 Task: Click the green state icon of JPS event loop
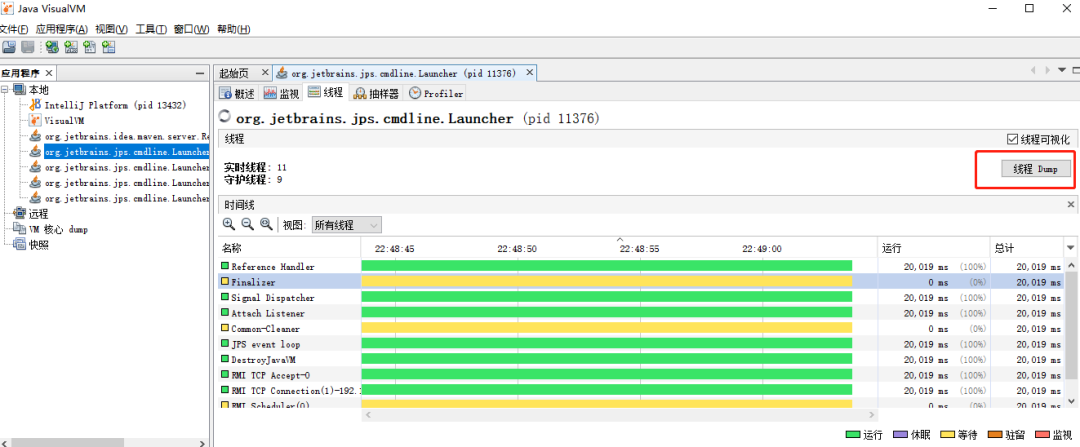(x=225, y=343)
